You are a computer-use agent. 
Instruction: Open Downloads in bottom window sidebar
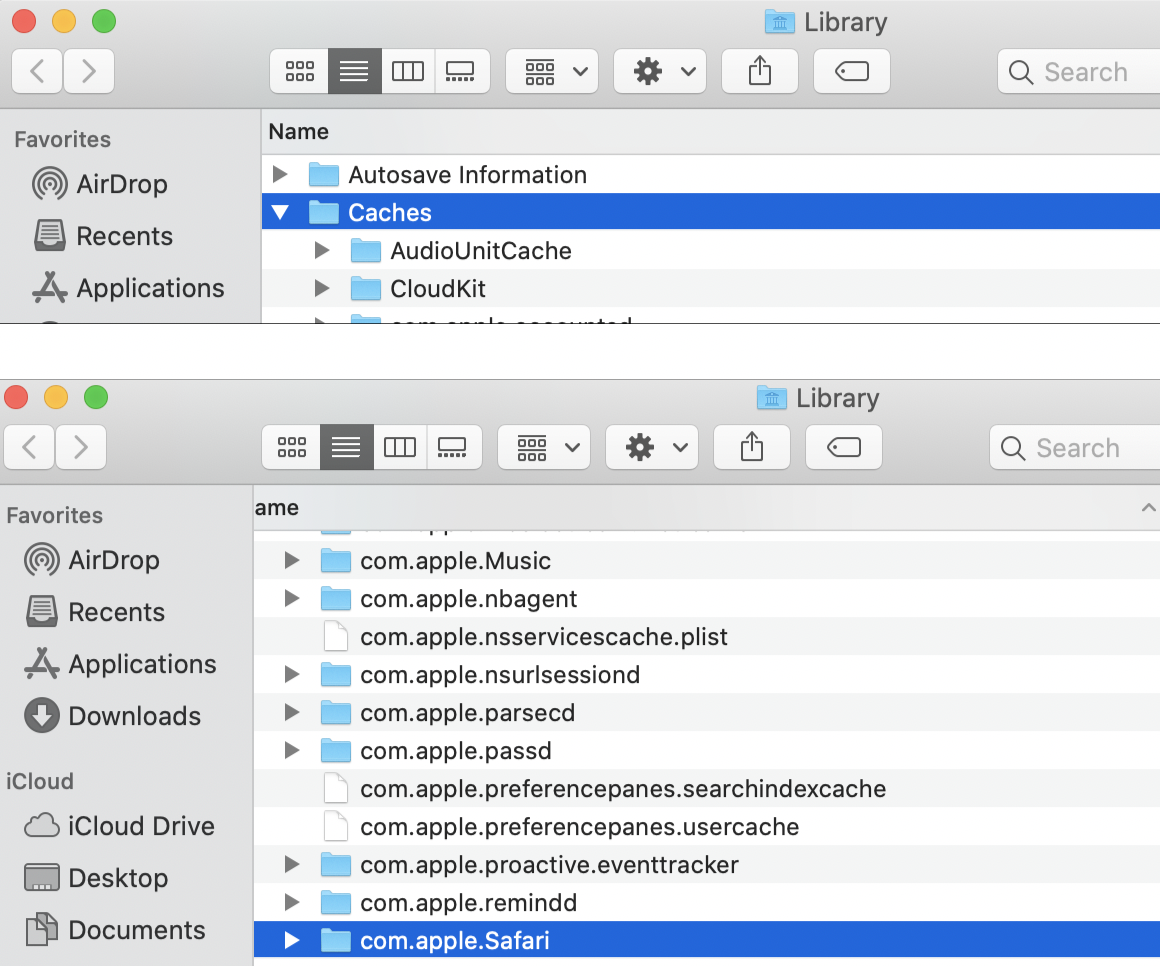pyautogui.click(x=112, y=716)
